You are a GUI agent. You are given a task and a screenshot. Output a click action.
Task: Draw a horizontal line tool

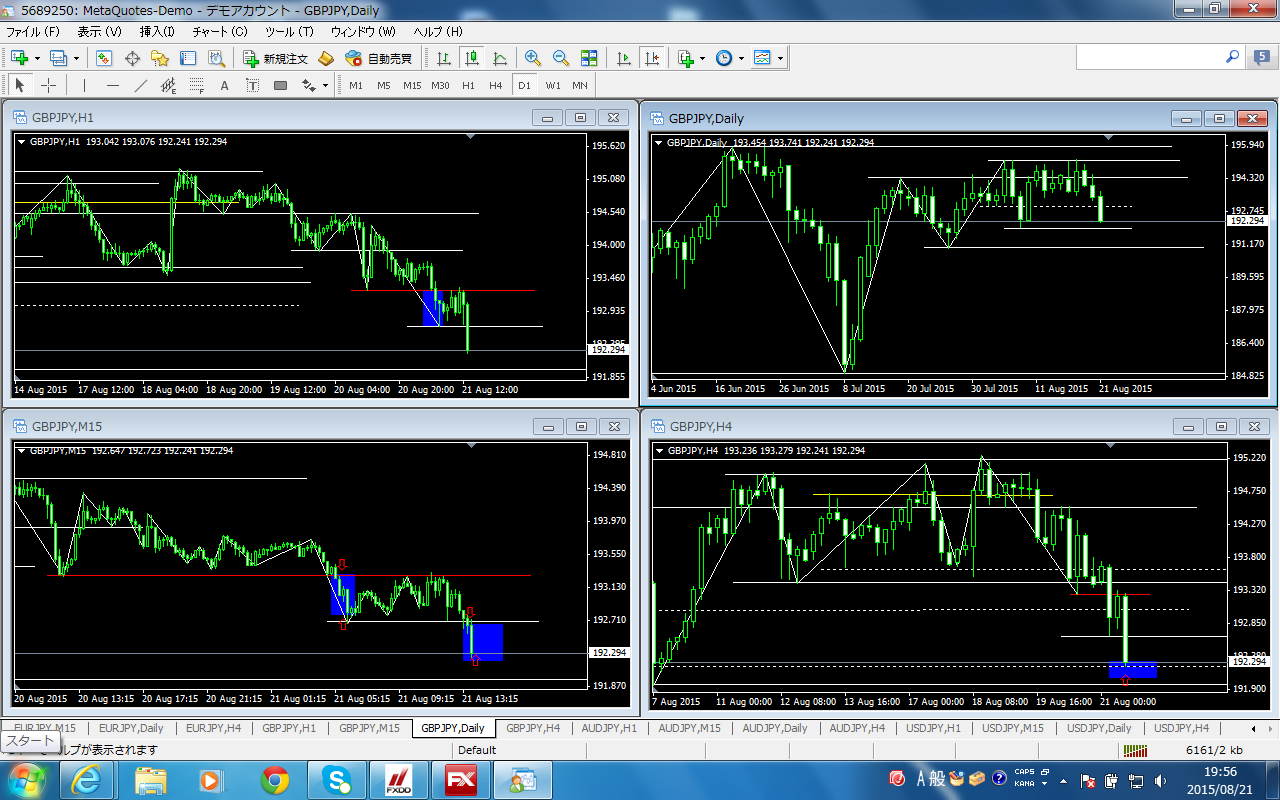pos(113,86)
